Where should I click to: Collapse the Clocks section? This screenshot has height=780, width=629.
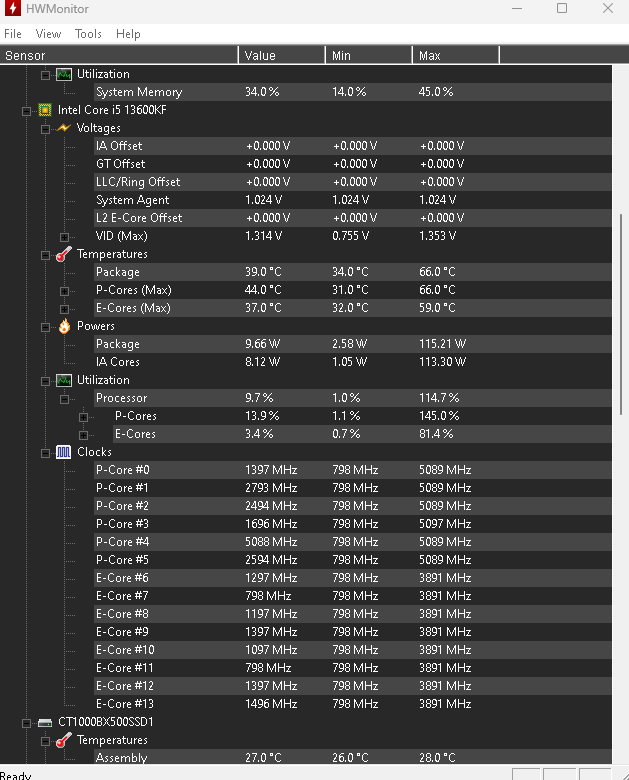pos(45,453)
